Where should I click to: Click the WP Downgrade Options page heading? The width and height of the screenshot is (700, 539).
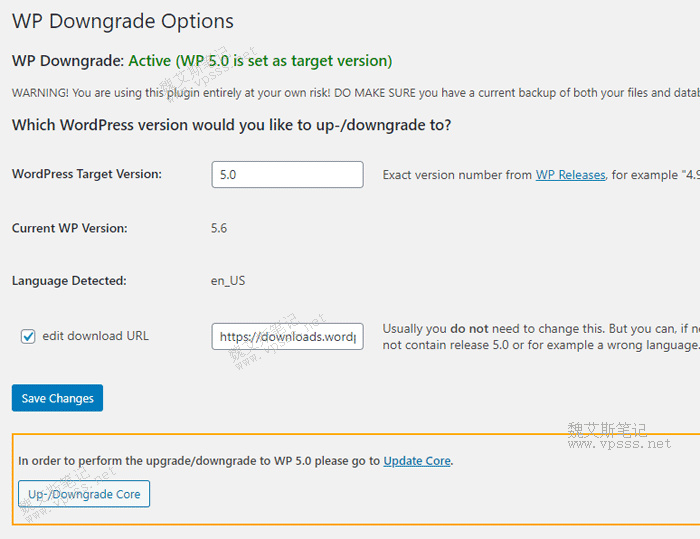click(123, 21)
